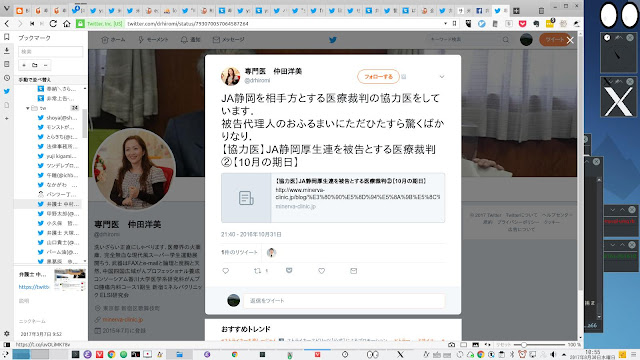
Task: Open the address bar history dropdown arrow
Action: point(445,24)
